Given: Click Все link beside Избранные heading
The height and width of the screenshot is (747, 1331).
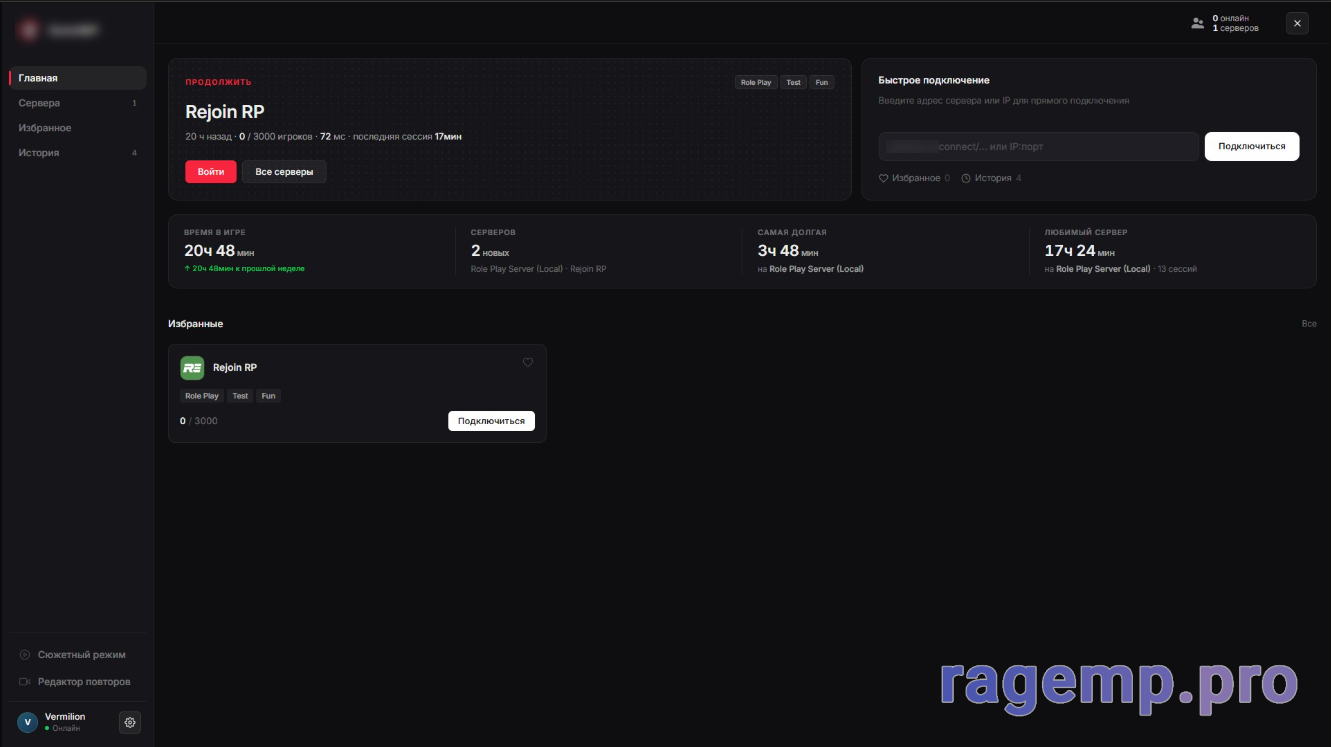Looking at the screenshot, I should (x=1309, y=324).
